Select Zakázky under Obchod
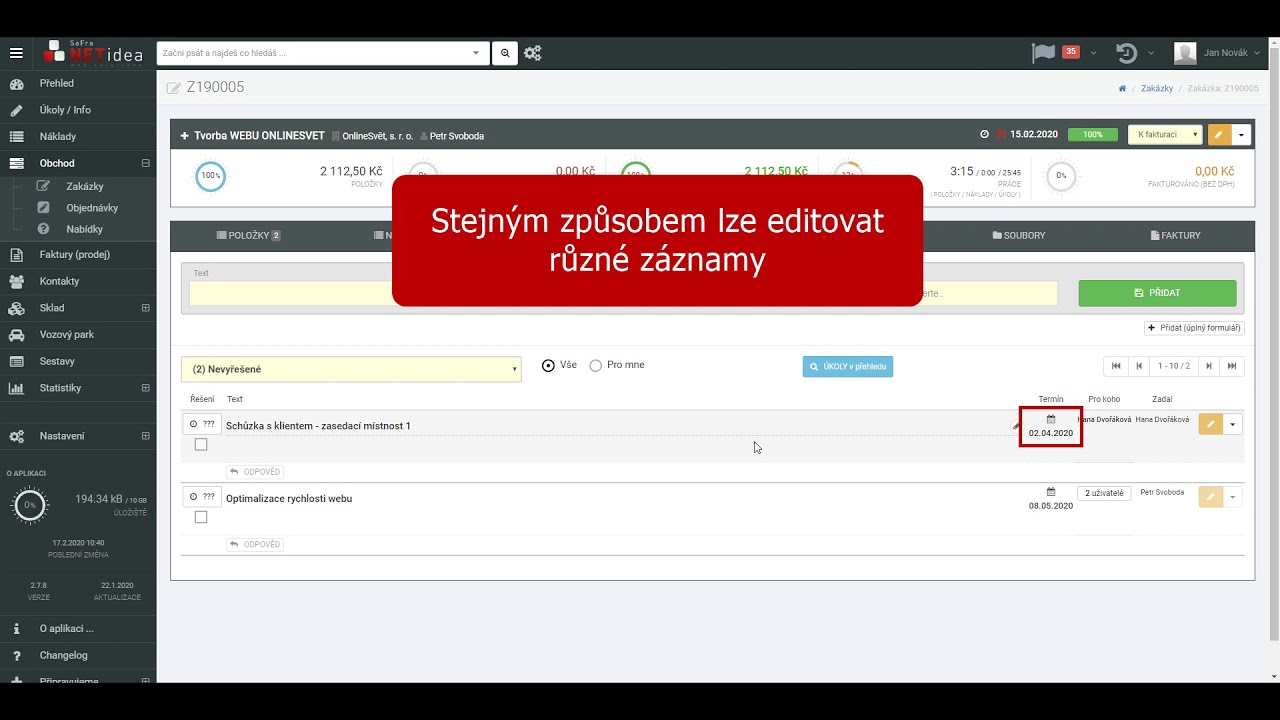Screen dimensions: 1280x720 85,186
